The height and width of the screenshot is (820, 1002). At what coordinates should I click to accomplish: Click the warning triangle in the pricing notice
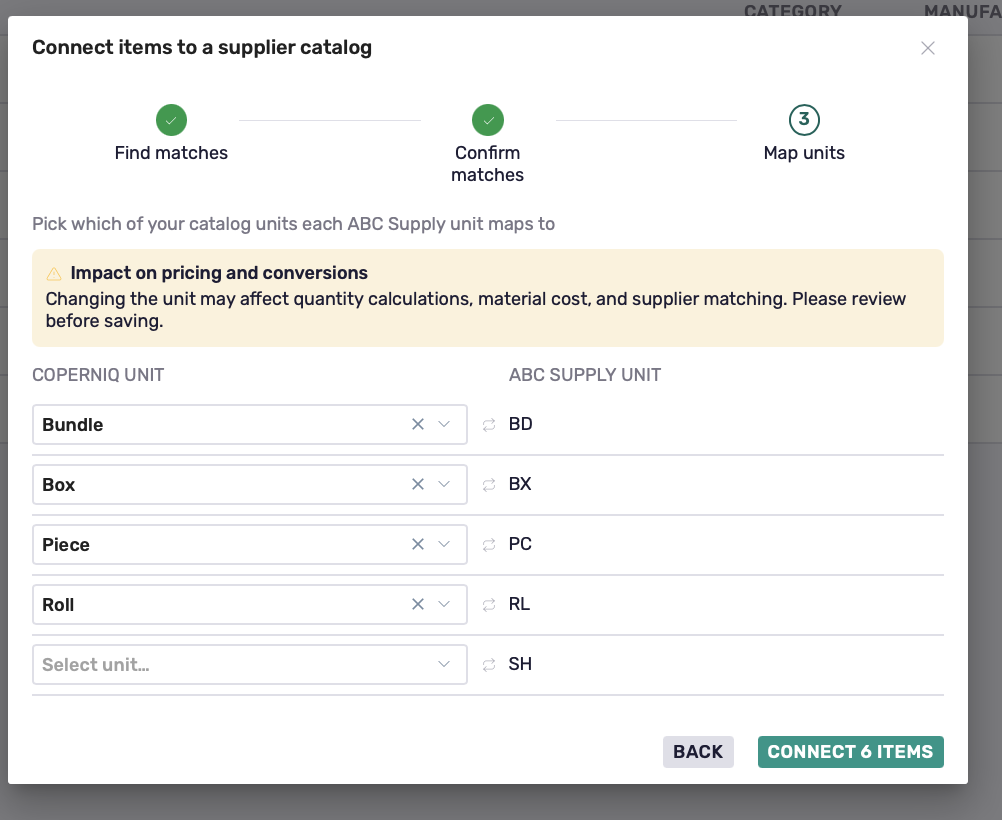pyautogui.click(x=54, y=274)
